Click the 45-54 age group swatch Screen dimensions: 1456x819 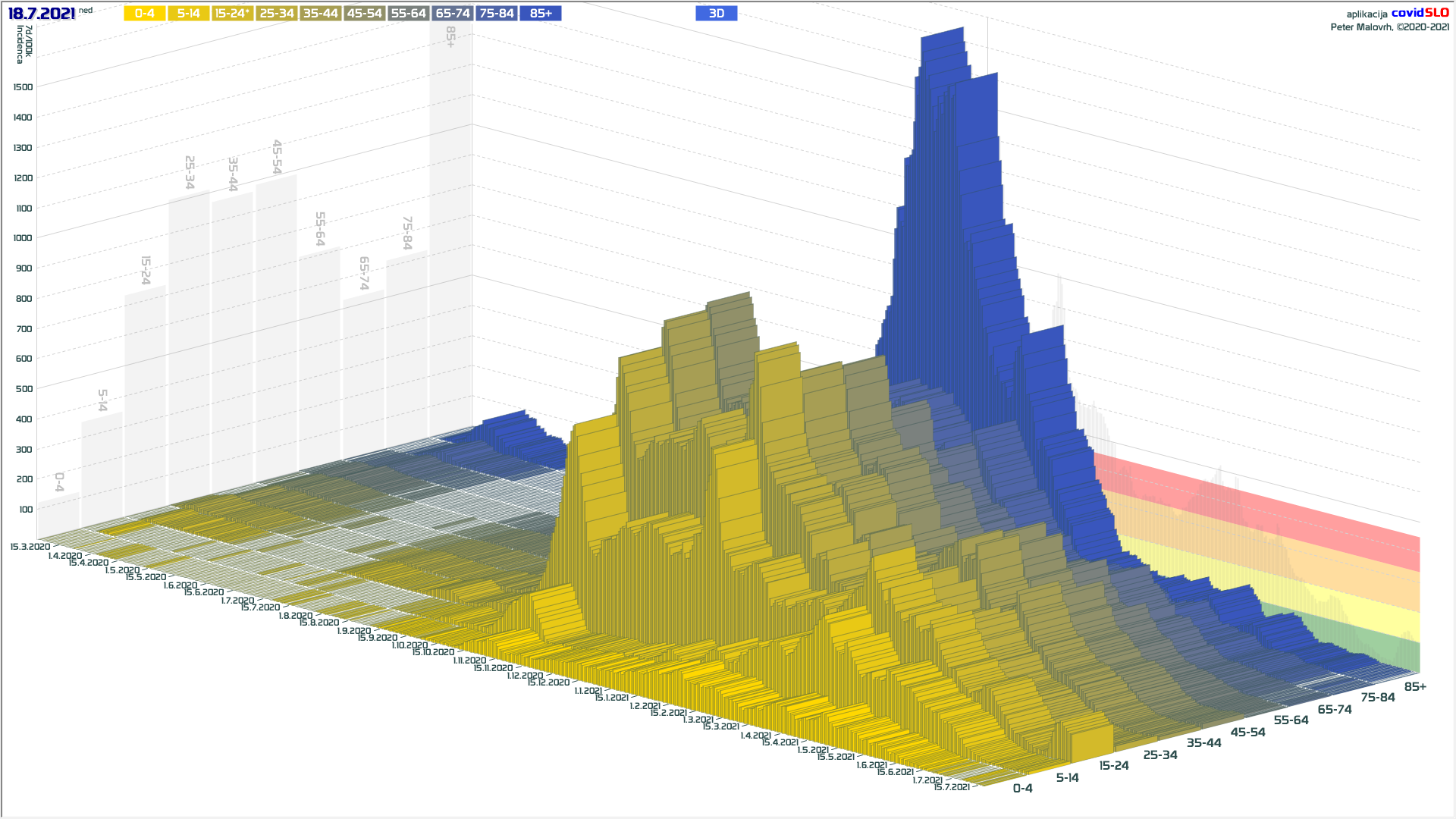[364, 14]
